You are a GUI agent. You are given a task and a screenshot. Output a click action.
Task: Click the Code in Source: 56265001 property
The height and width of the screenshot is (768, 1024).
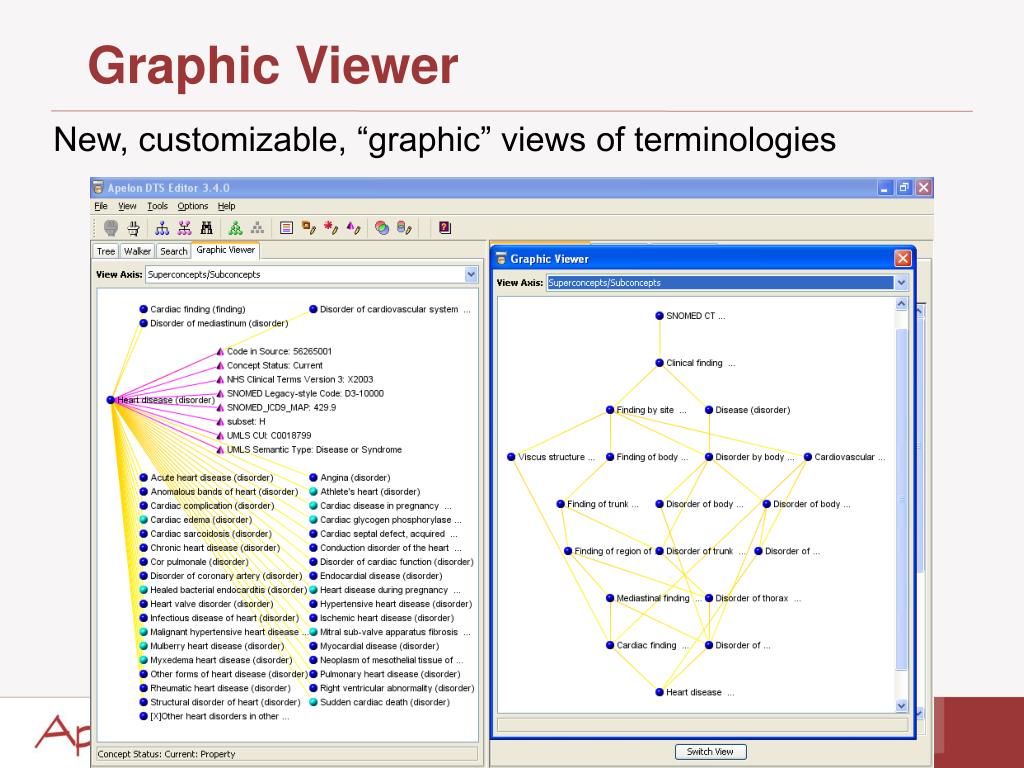[x=274, y=351]
